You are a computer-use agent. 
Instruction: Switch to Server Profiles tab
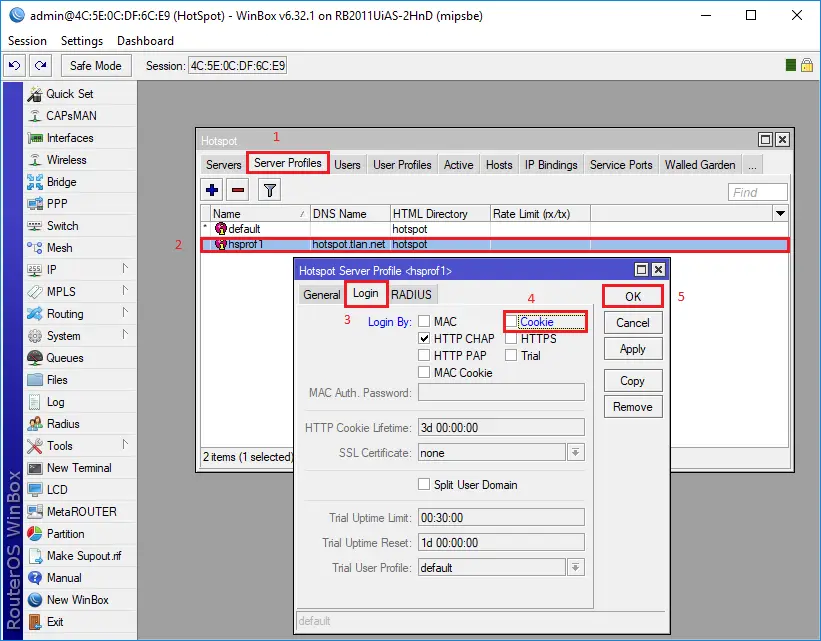coord(287,163)
